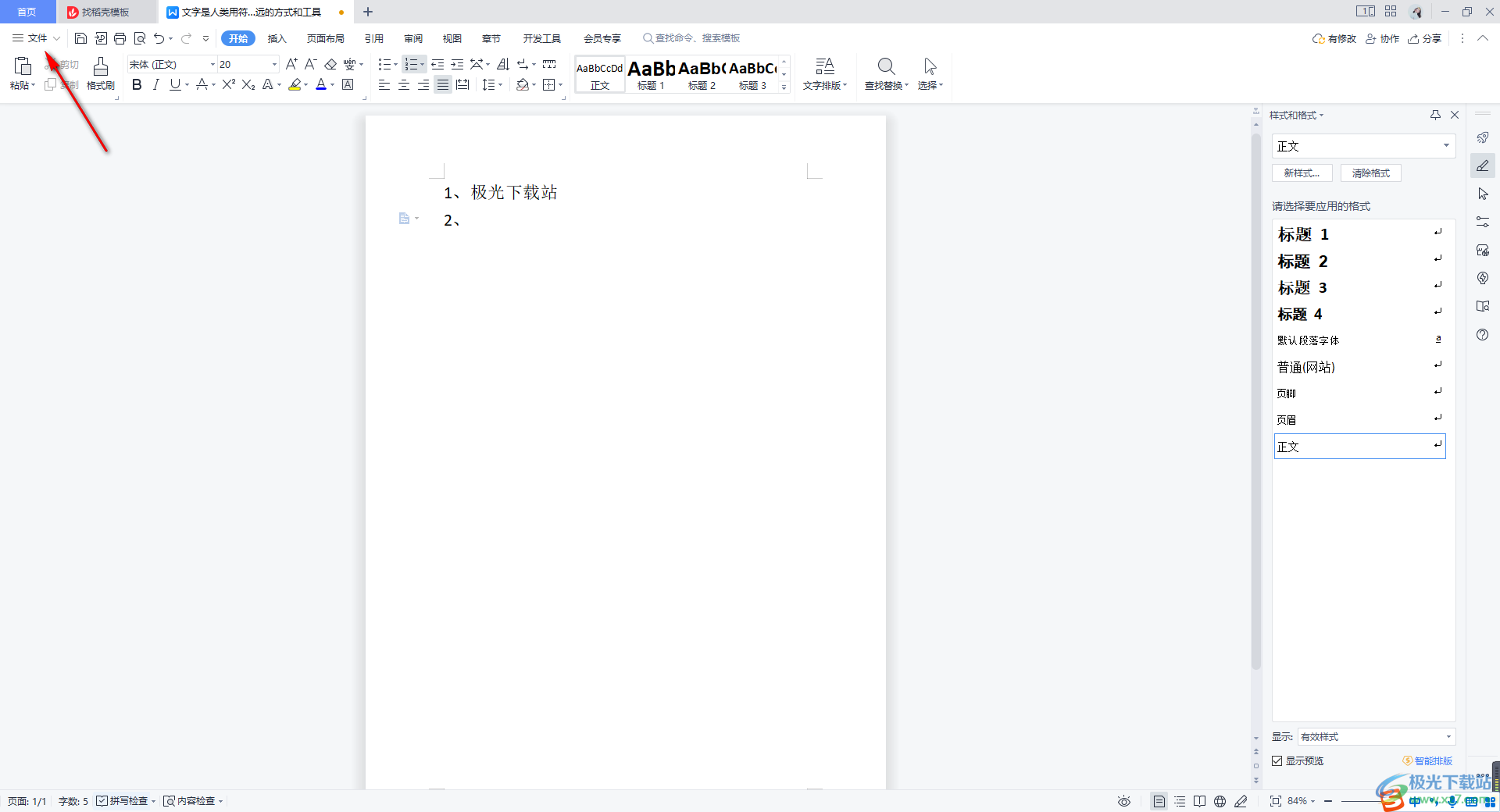Apply the red font color
Screen dimensions: 1500x812
[321, 84]
